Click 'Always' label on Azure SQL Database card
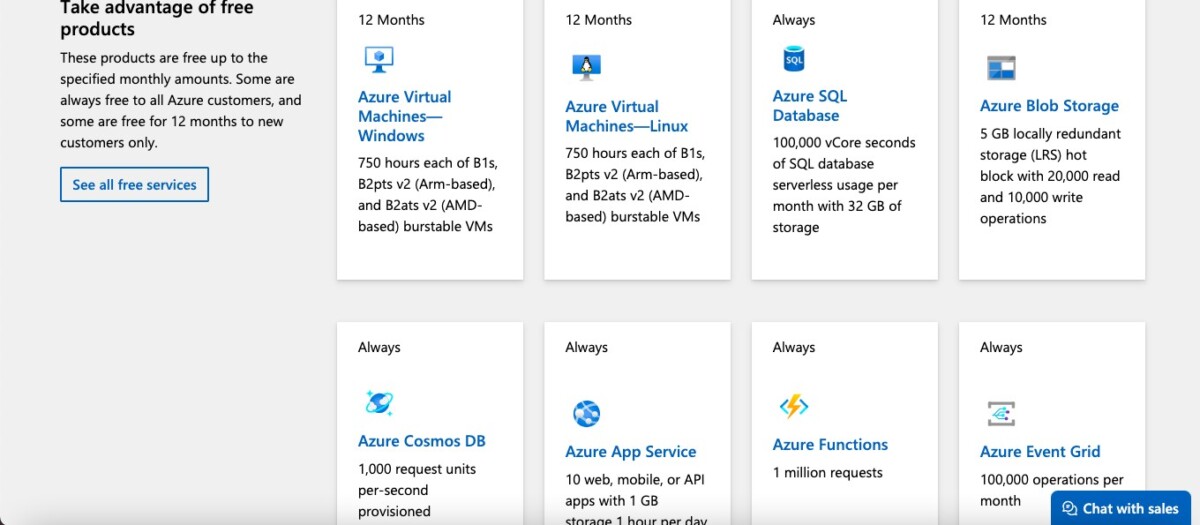 coord(794,20)
